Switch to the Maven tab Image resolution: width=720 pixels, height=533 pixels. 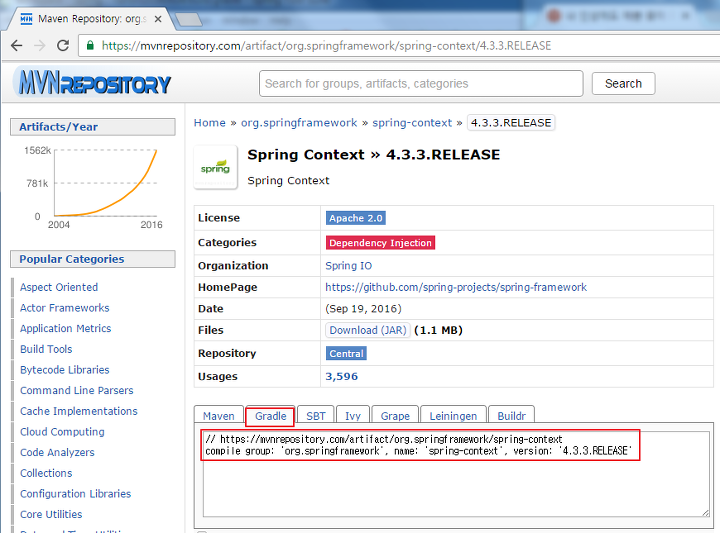(219, 415)
